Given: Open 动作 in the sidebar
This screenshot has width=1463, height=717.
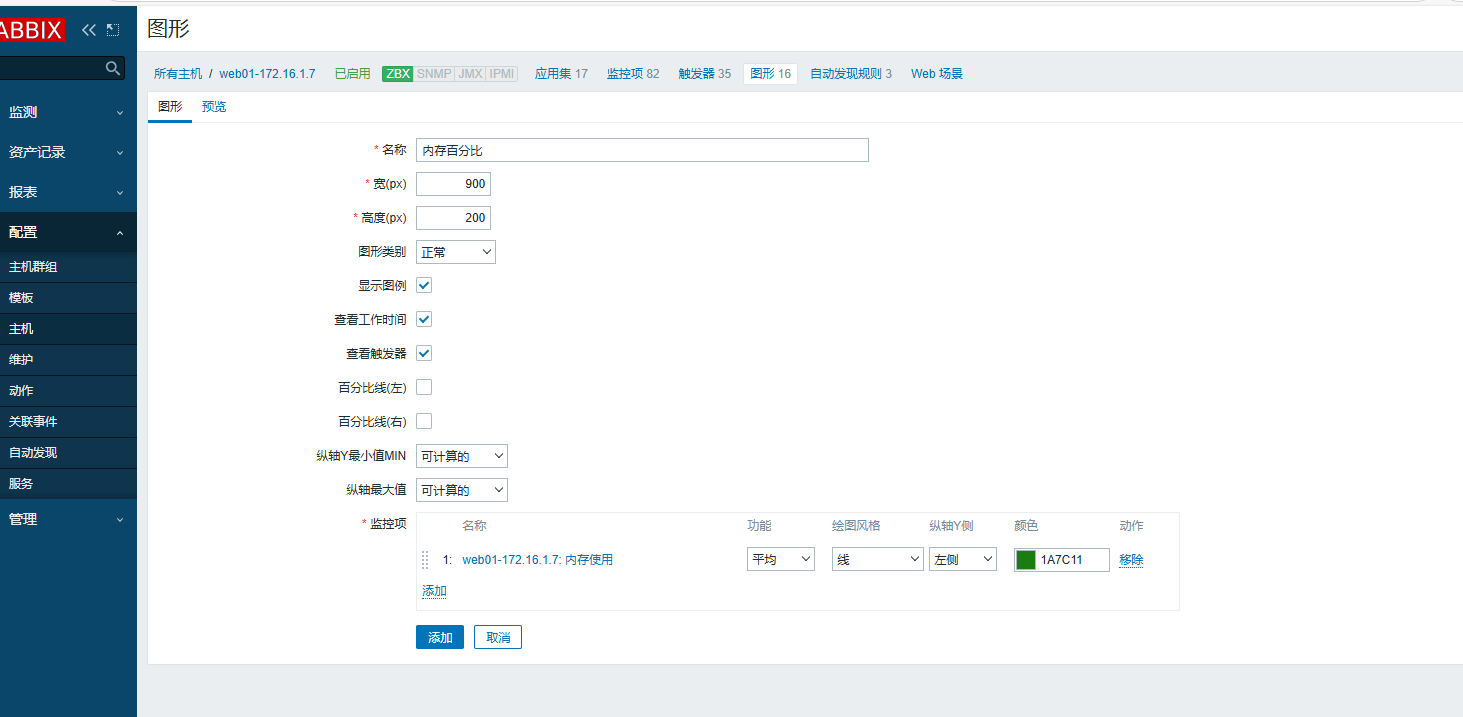Looking at the screenshot, I should coord(68,391).
